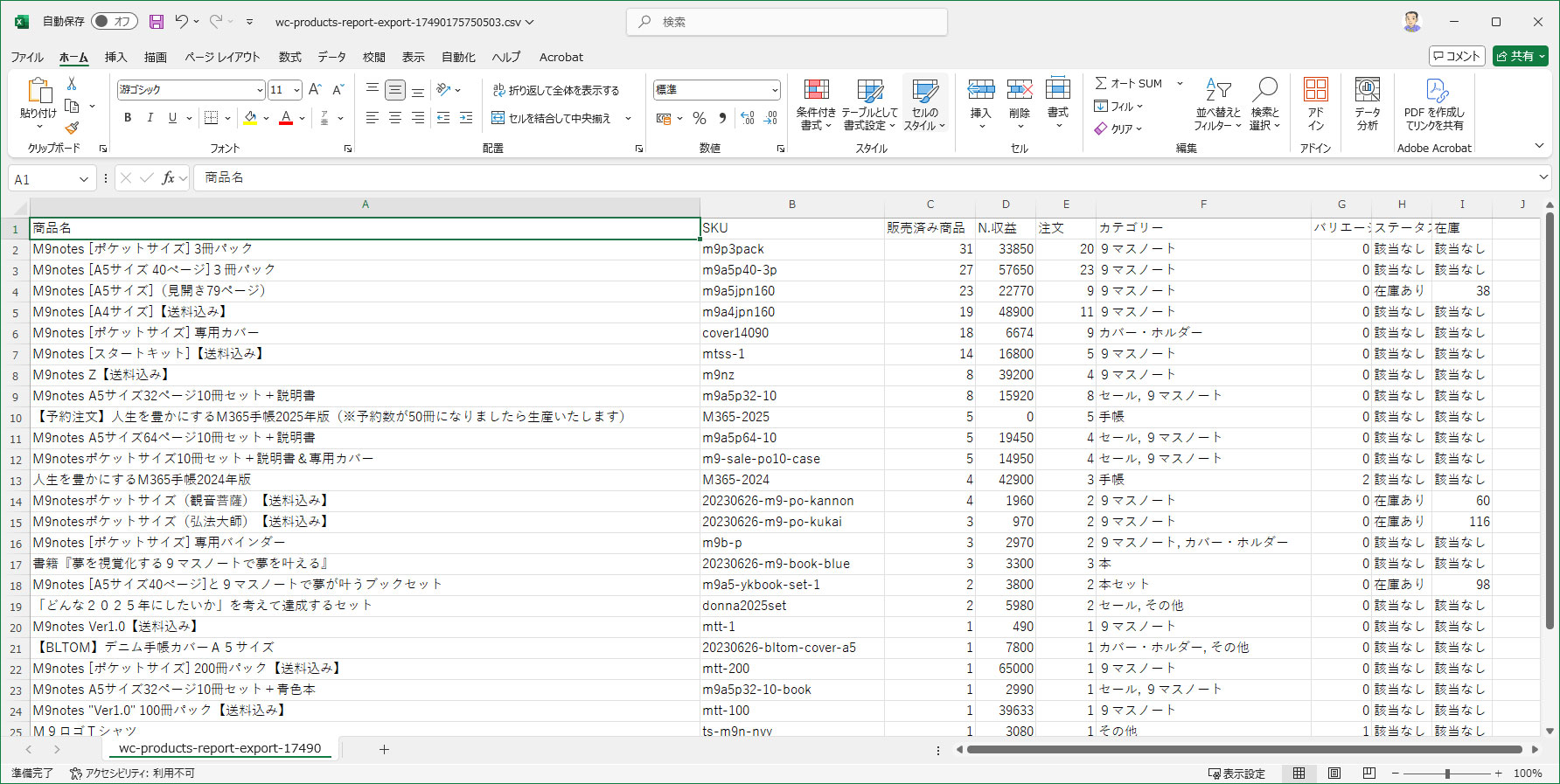Click the Cut scissors icon
The image size is (1560, 784).
coord(72,84)
